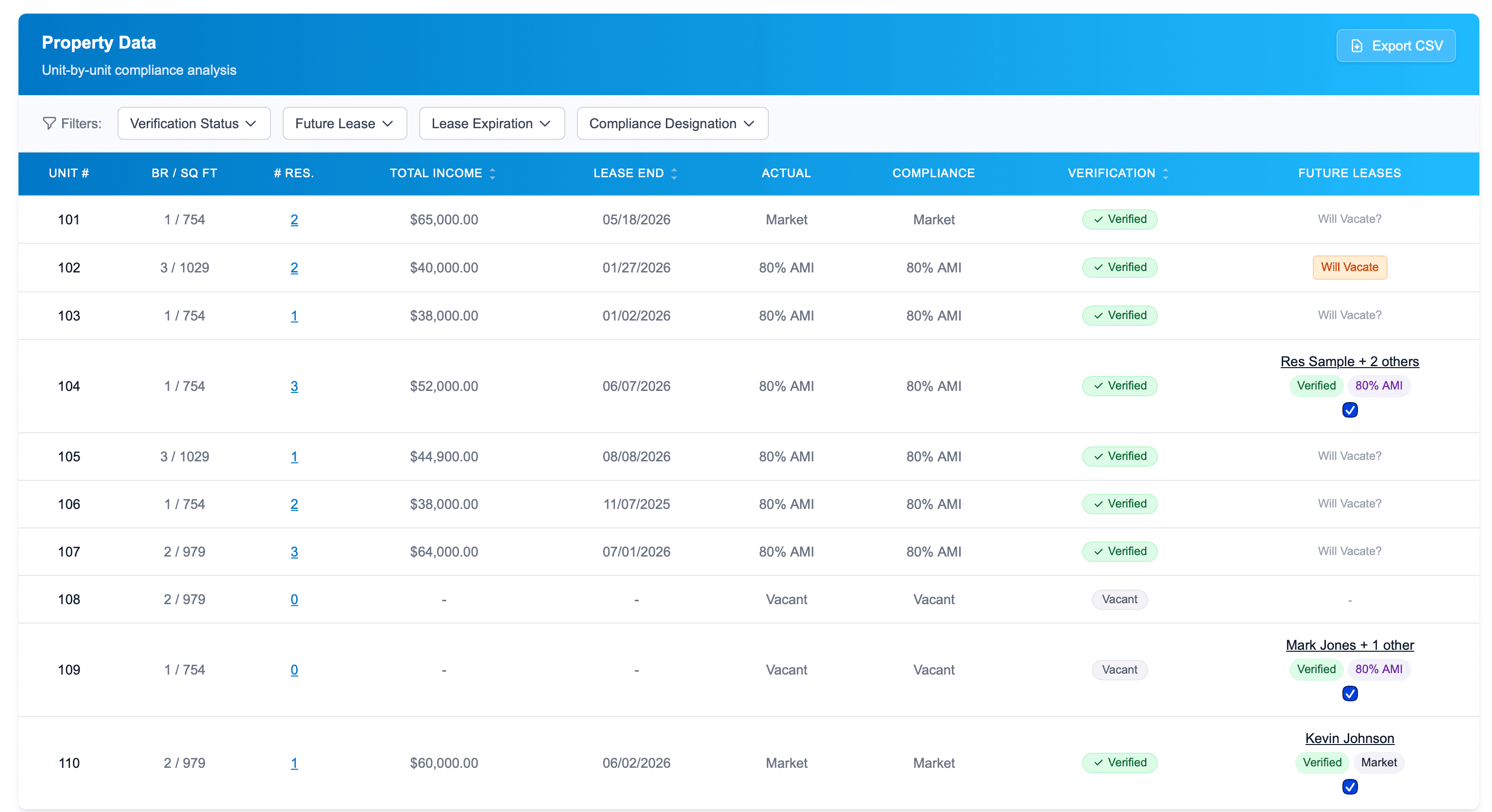Open residents count link for unit 108
The width and height of the screenshot is (1492, 812).
tap(294, 599)
